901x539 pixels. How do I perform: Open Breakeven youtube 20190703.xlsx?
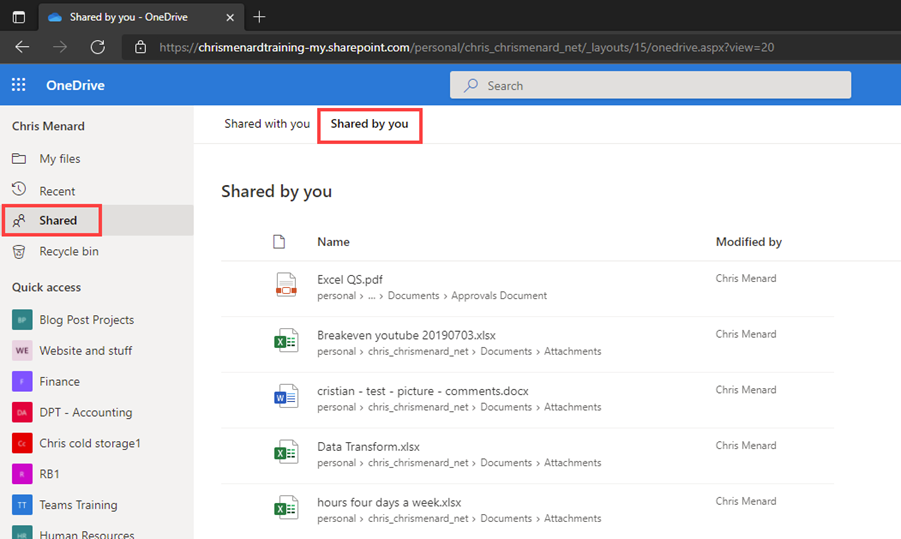tap(406, 335)
